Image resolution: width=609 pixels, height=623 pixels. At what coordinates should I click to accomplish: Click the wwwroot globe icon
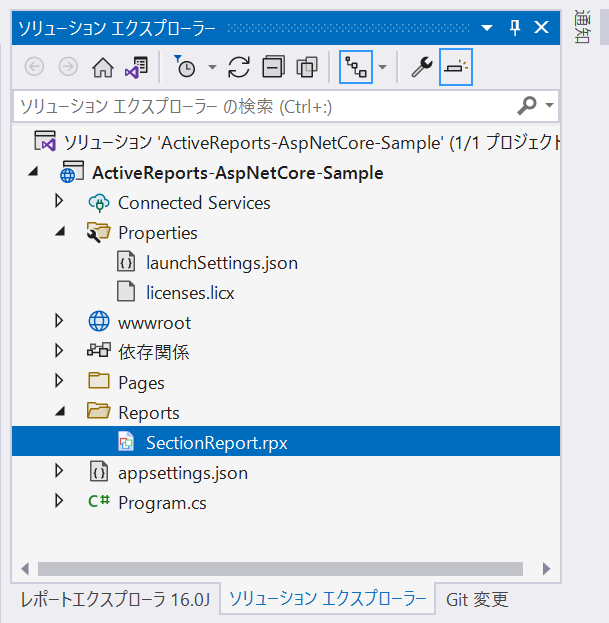(99, 322)
